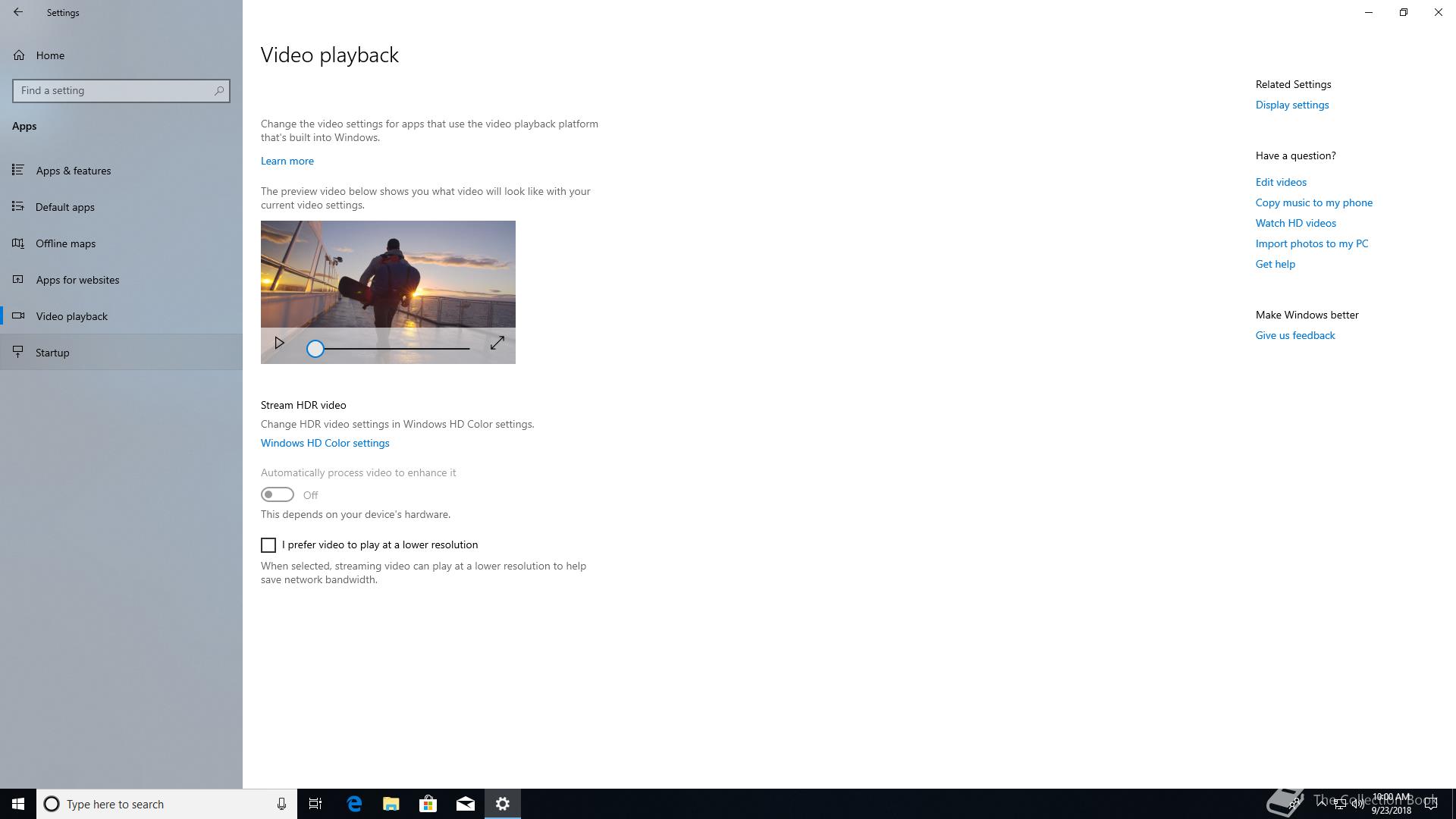Click the video seek slider handle
The width and height of the screenshot is (1456, 819).
(x=315, y=349)
